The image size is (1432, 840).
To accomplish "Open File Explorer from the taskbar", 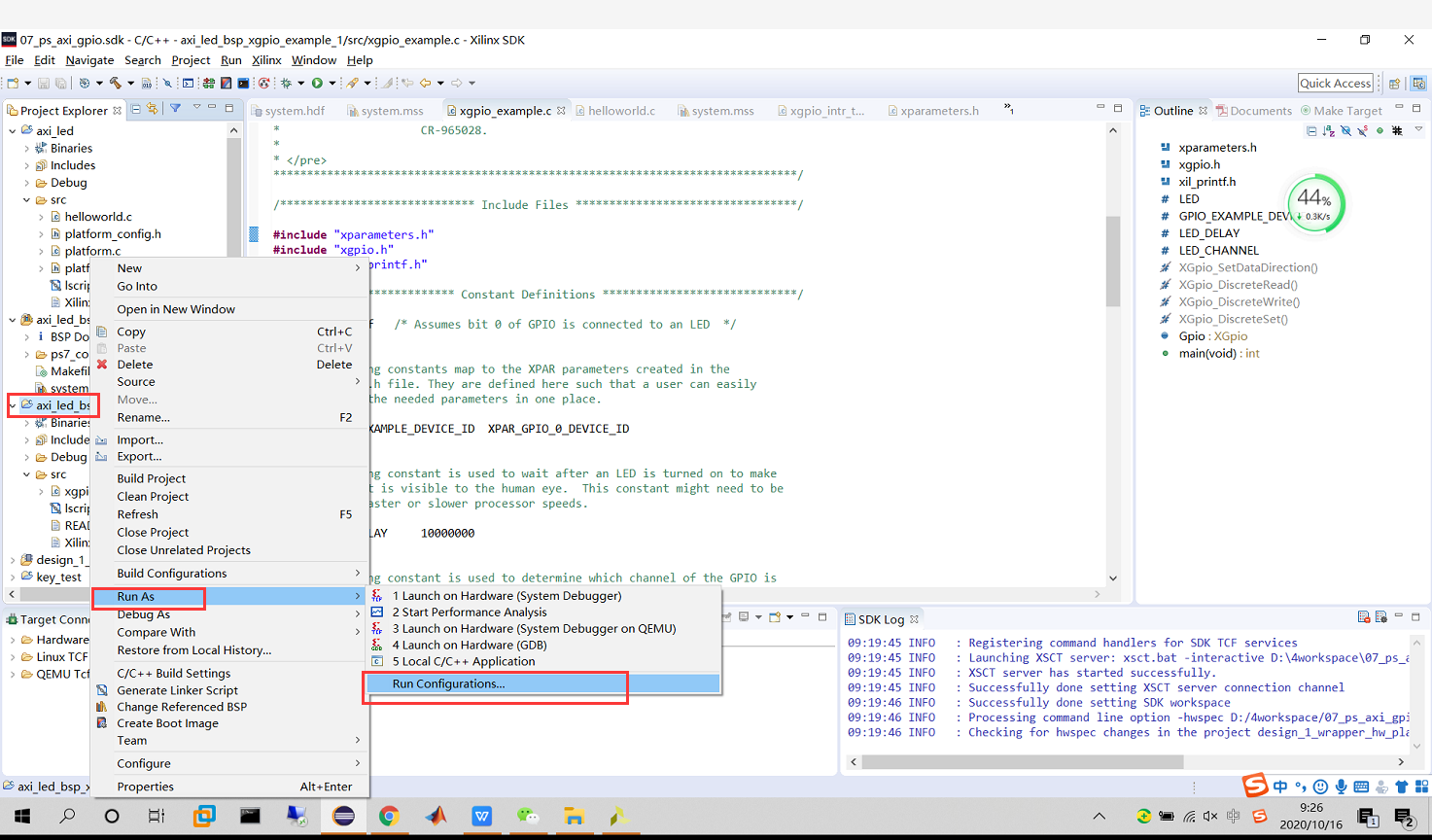I will click(x=574, y=816).
